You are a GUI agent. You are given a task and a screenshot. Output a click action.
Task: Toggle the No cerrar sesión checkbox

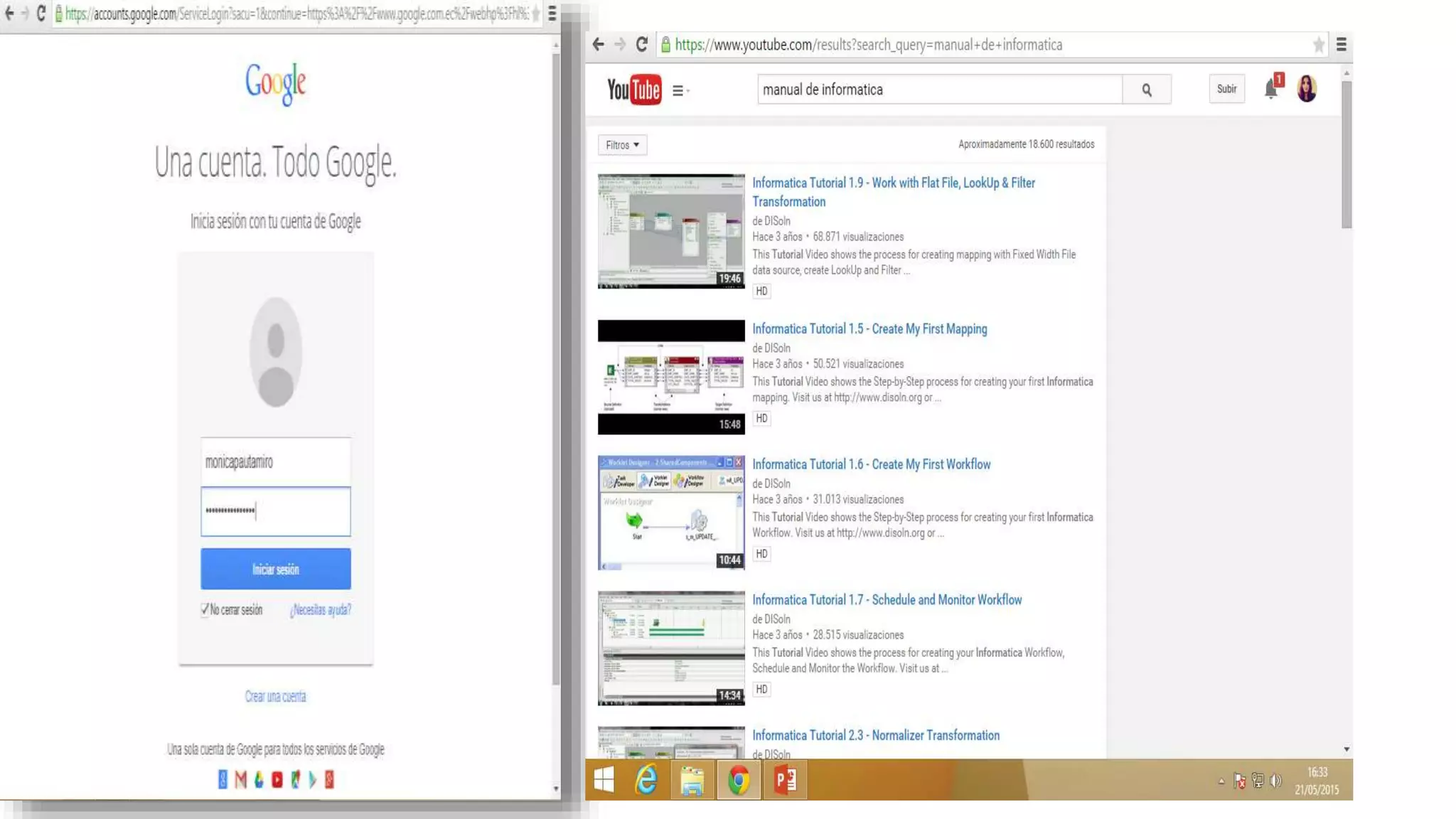click(x=205, y=609)
